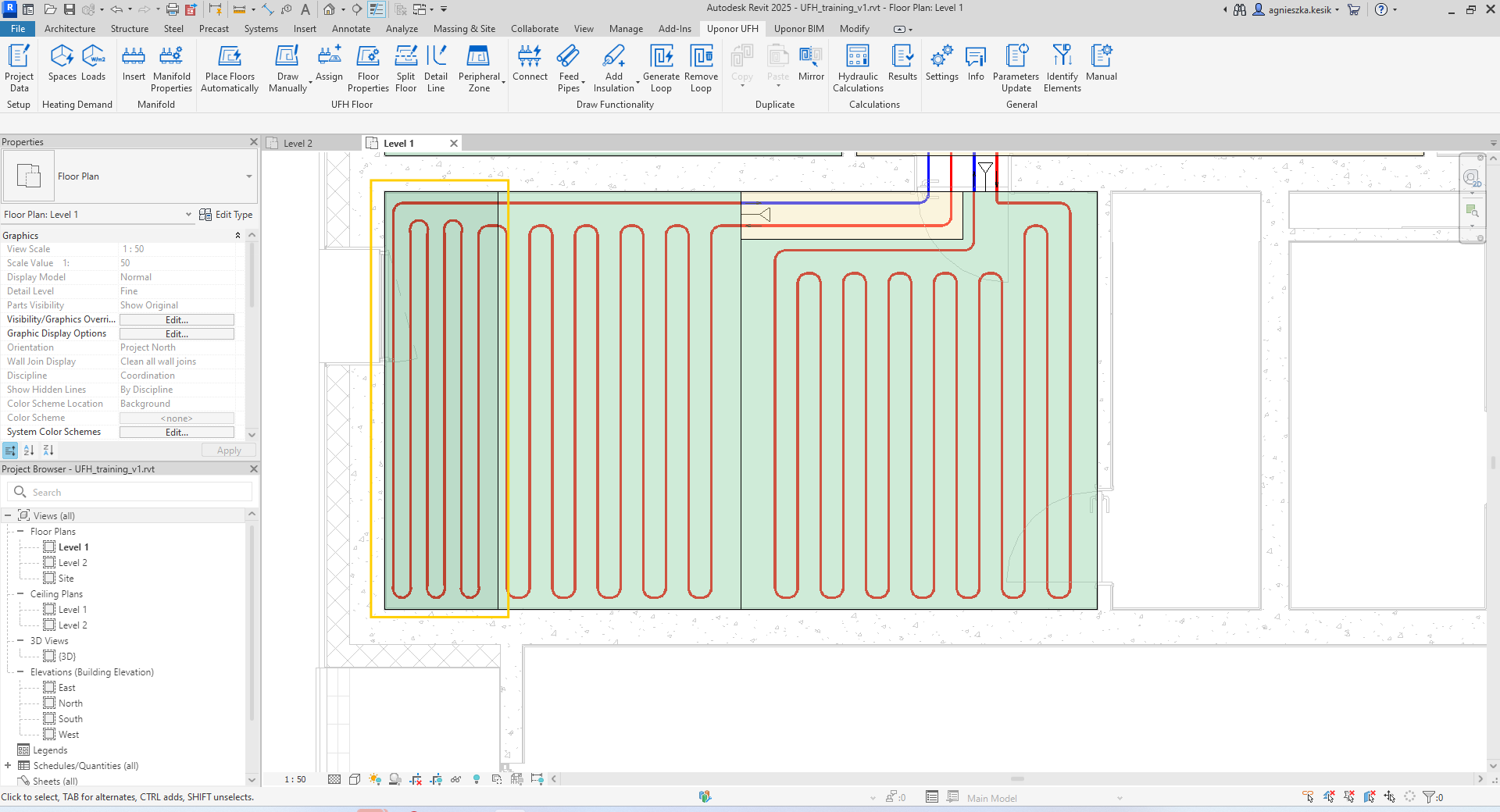Click the Edit Type button
The height and width of the screenshot is (812, 1500).
[x=226, y=215]
